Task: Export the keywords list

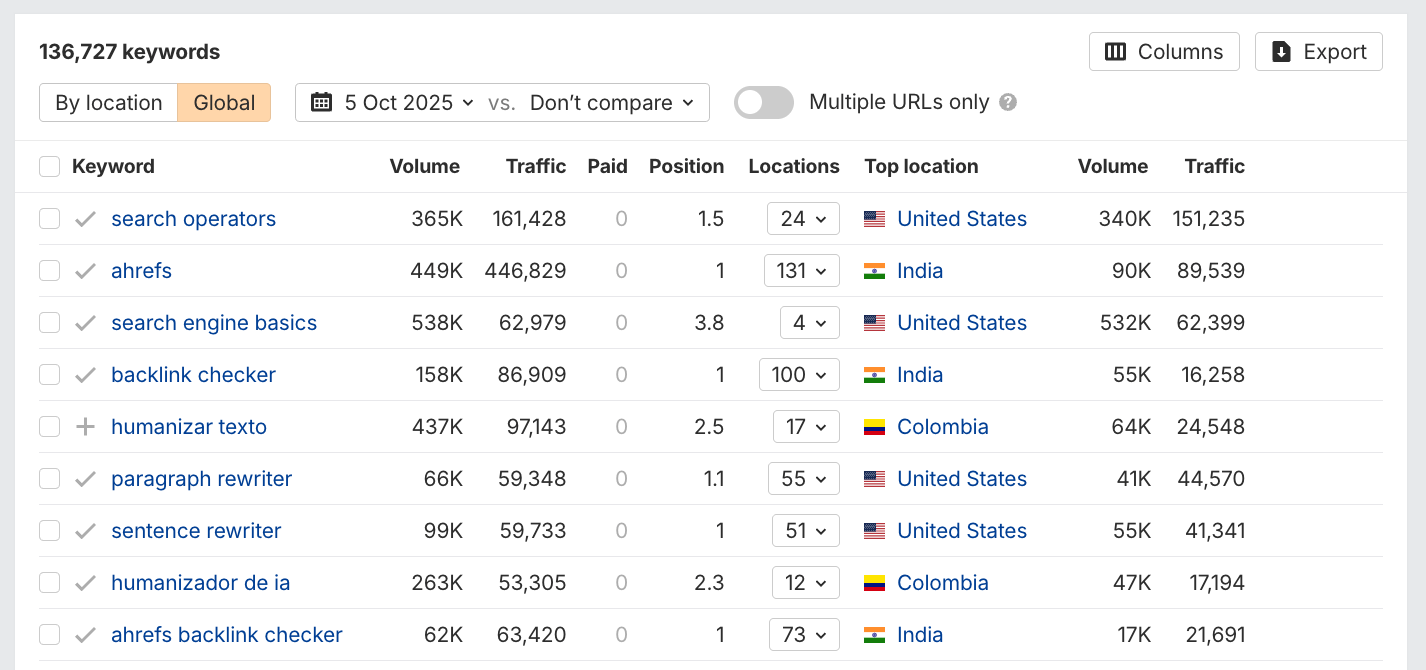Action: [x=1318, y=52]
